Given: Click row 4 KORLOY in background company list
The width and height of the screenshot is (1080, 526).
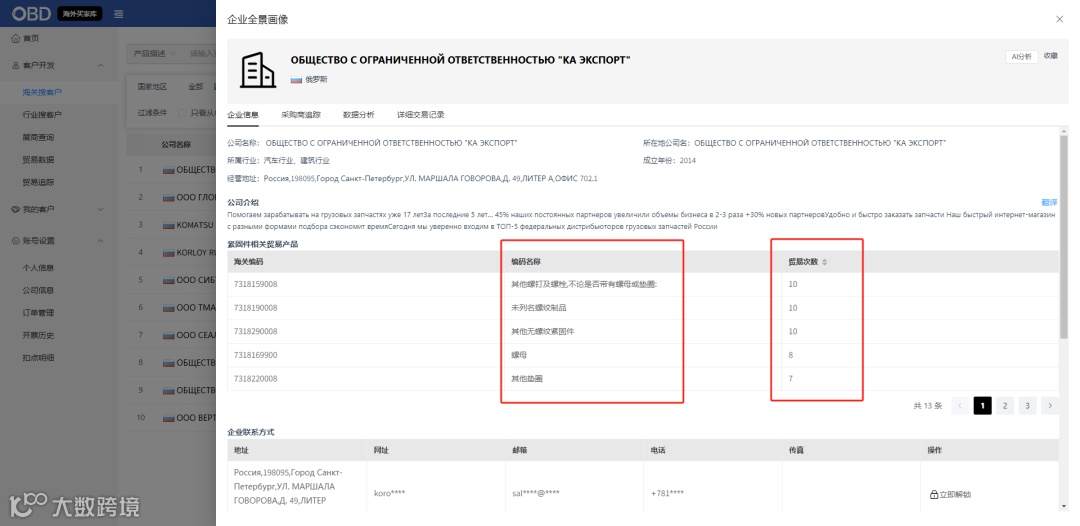Looking at the screenshot, I should [x=189, y=253].
